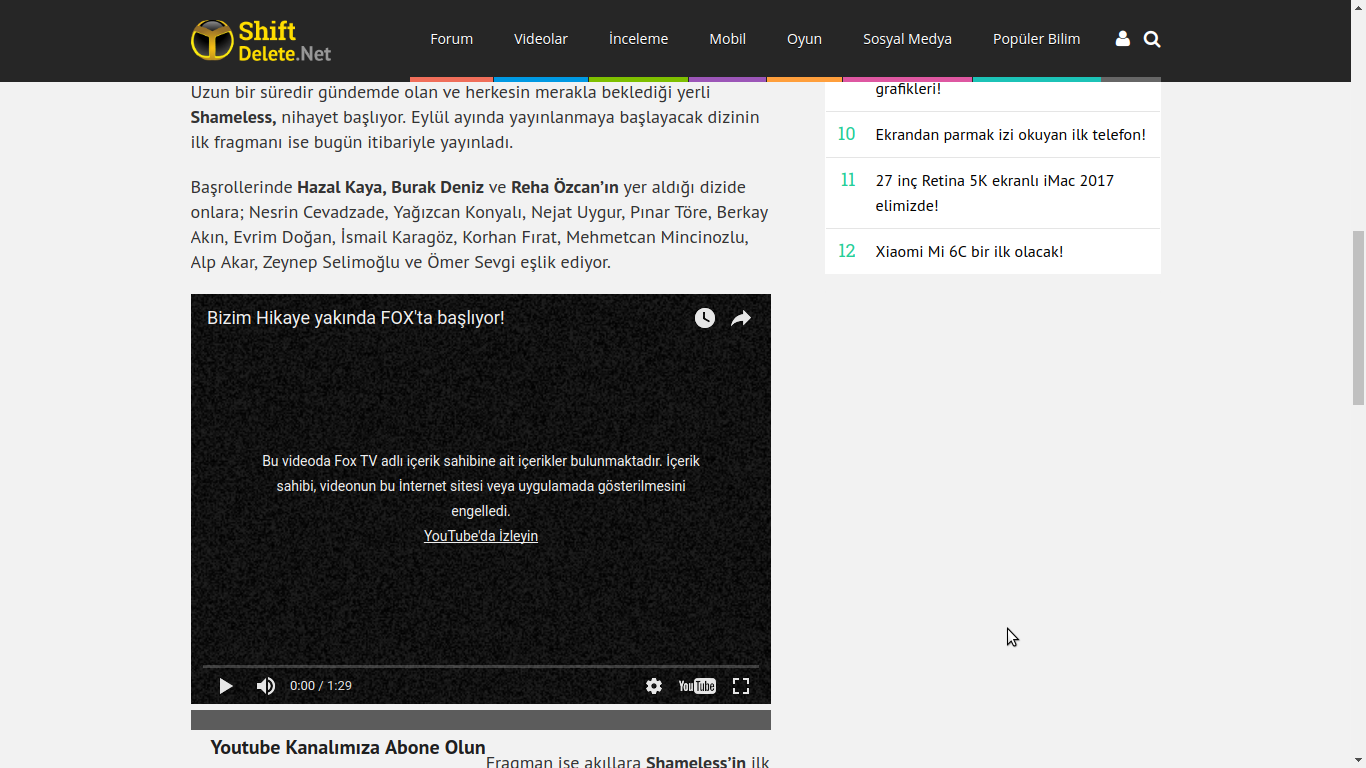
Task: Play the Bizim Hikaye video
Action: (x=226, y=686)
